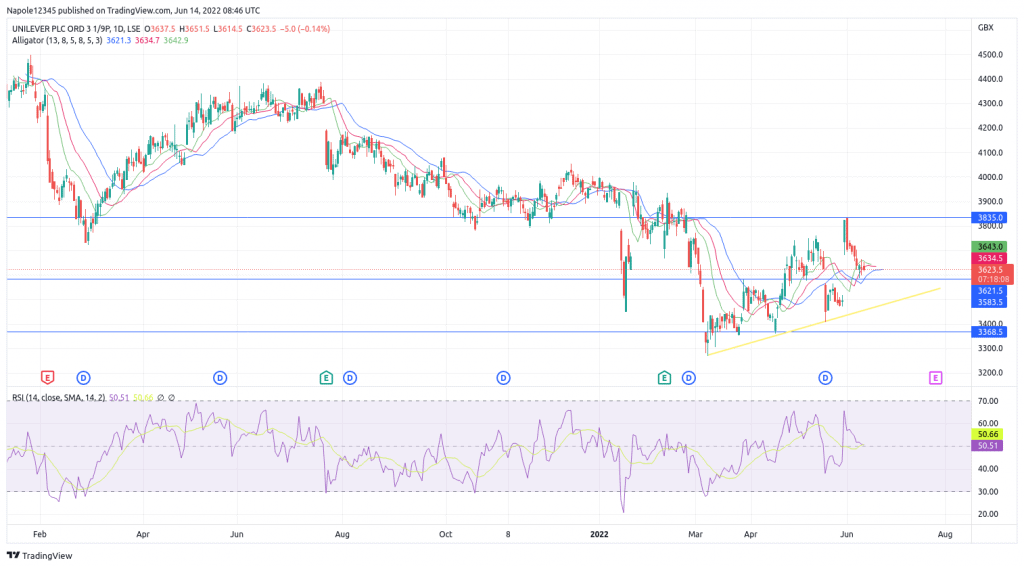Viewport: 1024px width, 567px height.
Task: Click the 30.00 RSI axis label
Action: click(x=988, y=491)
